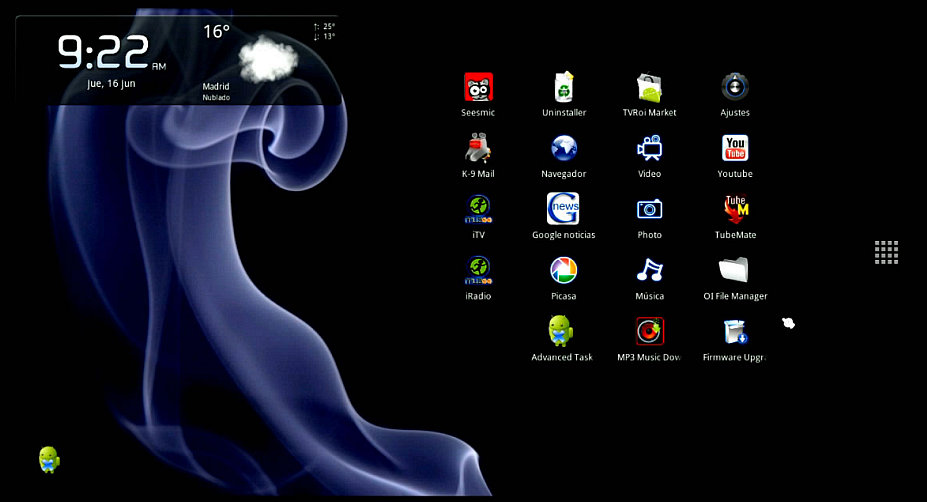Tap the Madrid location label
Screen dimensions: 927x502
[x=216, y=86]
